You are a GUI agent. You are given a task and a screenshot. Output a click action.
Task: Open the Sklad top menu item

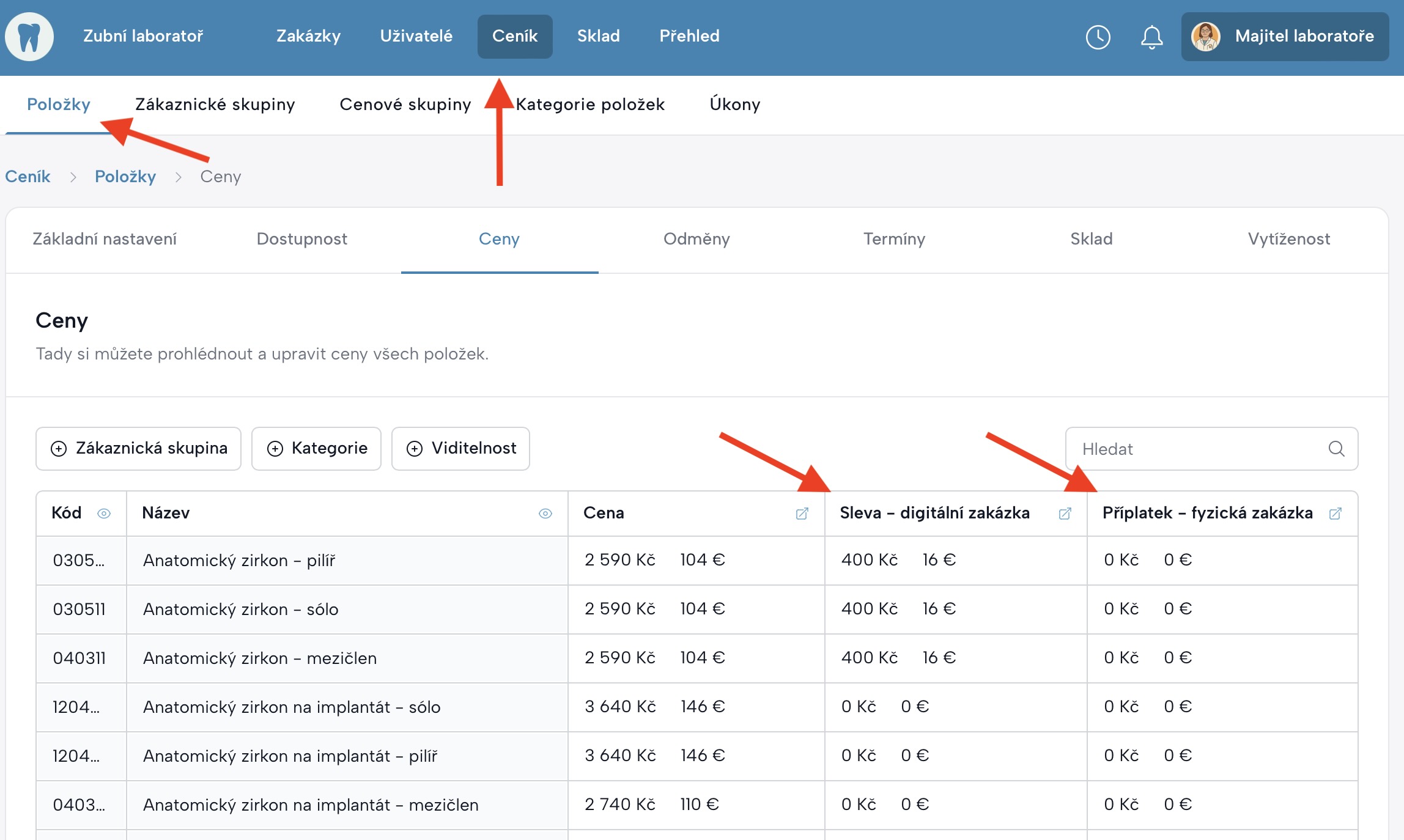598,36
